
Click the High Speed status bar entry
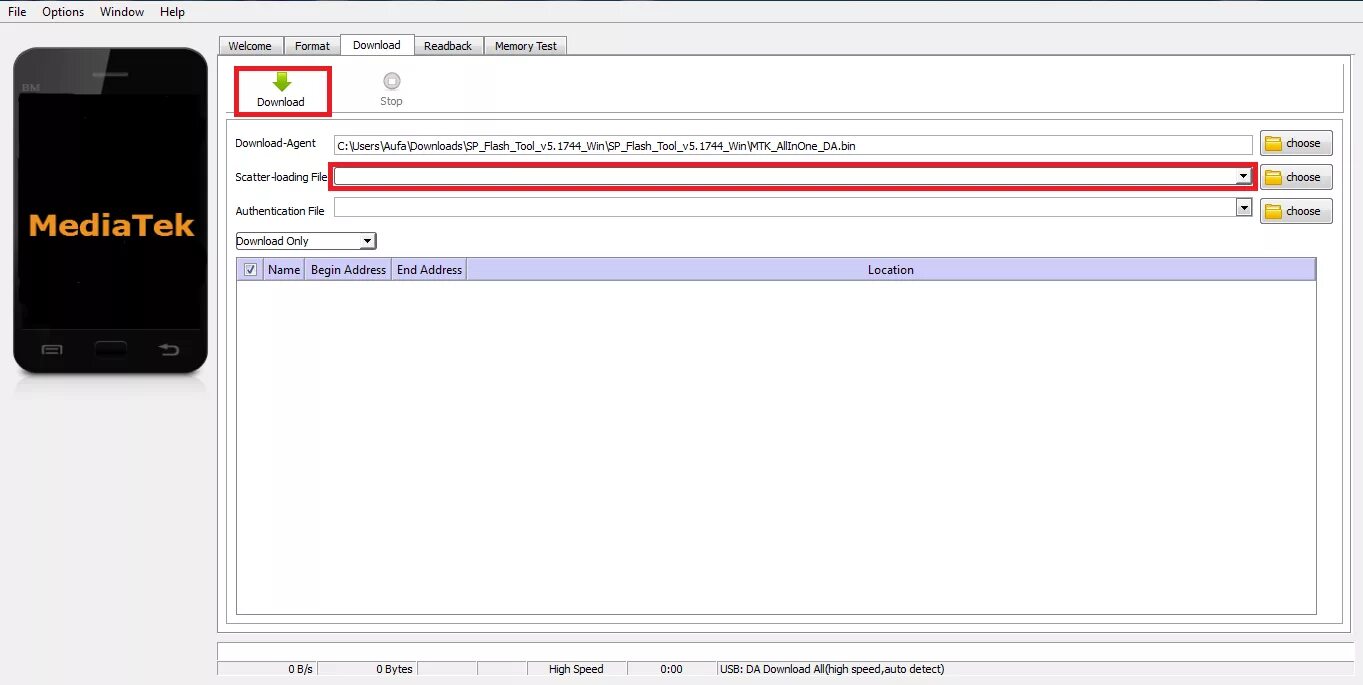pyautogui.click(x=576, y=669)
